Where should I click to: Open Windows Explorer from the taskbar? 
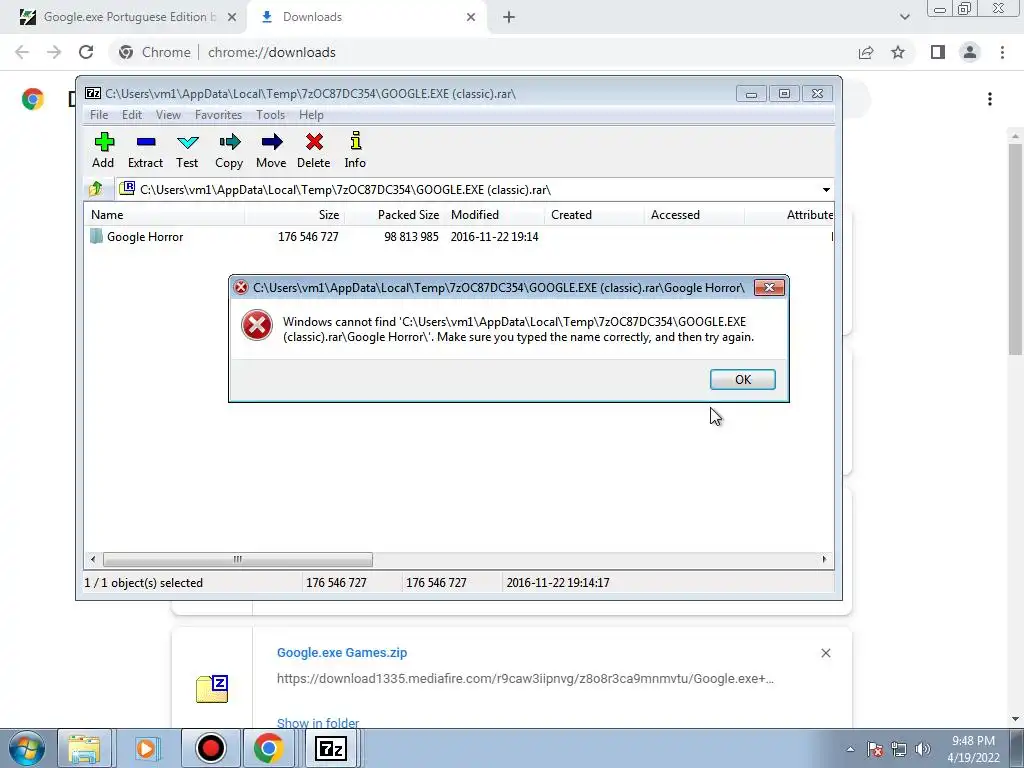[84, 749]
